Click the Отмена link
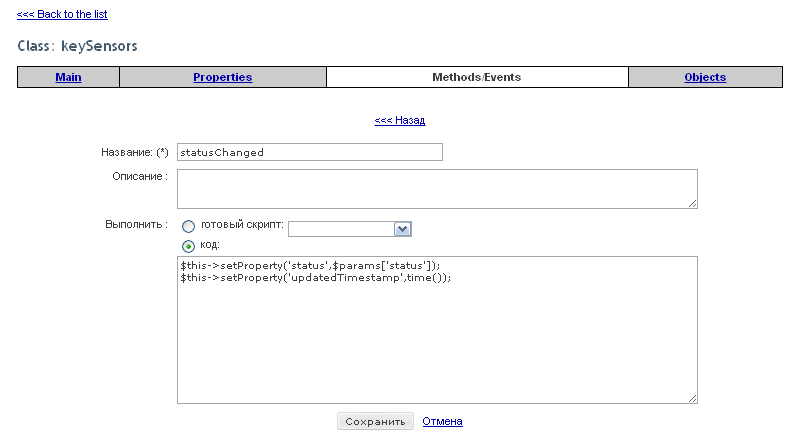791x440 pixels. click(x=442, y=421)
